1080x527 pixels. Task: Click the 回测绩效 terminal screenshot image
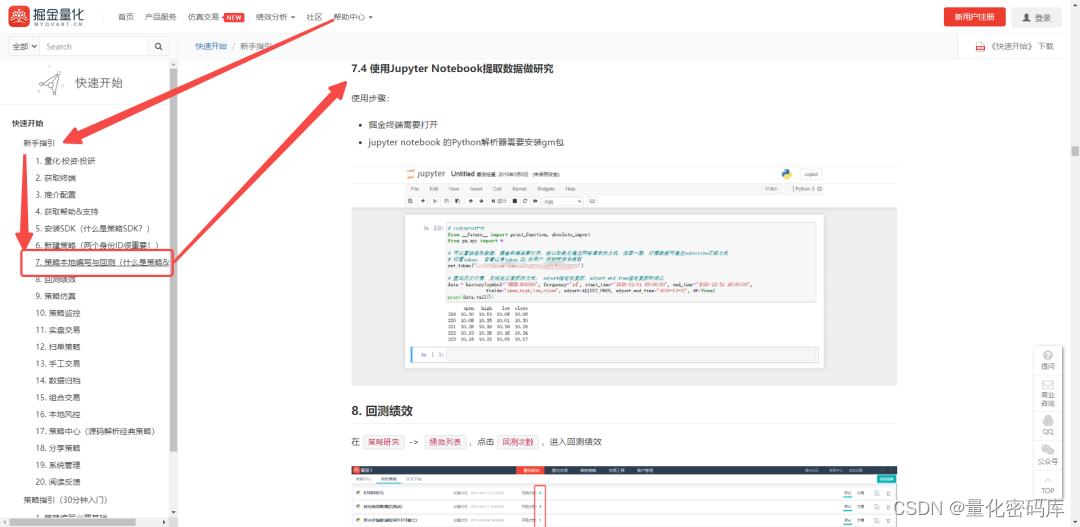point(624,496)
